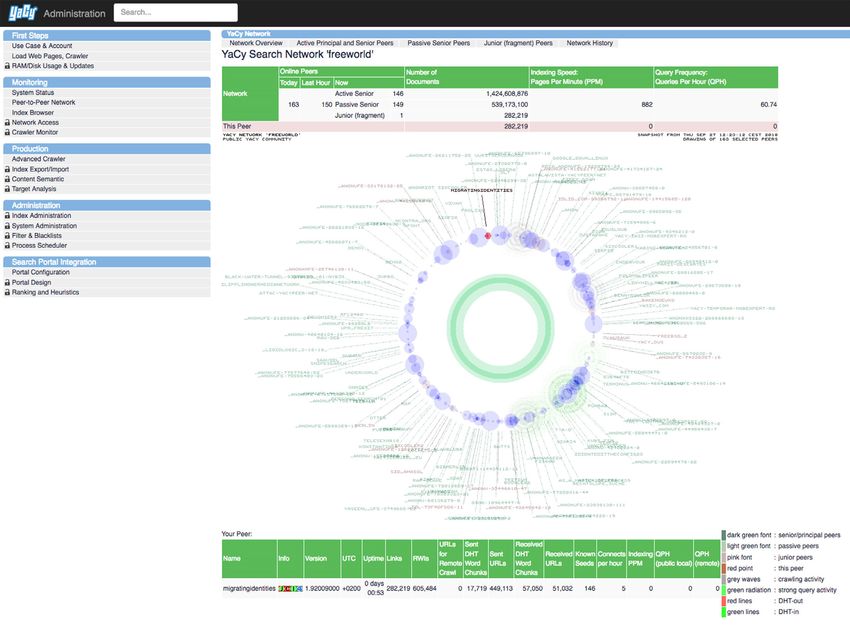The height and width of the screenshot is (627, 850).
Task: Go to RAM/Disk Usage & Updates
Action: tap(53, 66)
